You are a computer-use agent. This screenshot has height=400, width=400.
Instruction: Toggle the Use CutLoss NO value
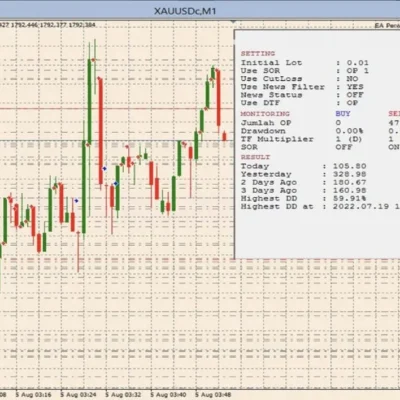(352, 79)
